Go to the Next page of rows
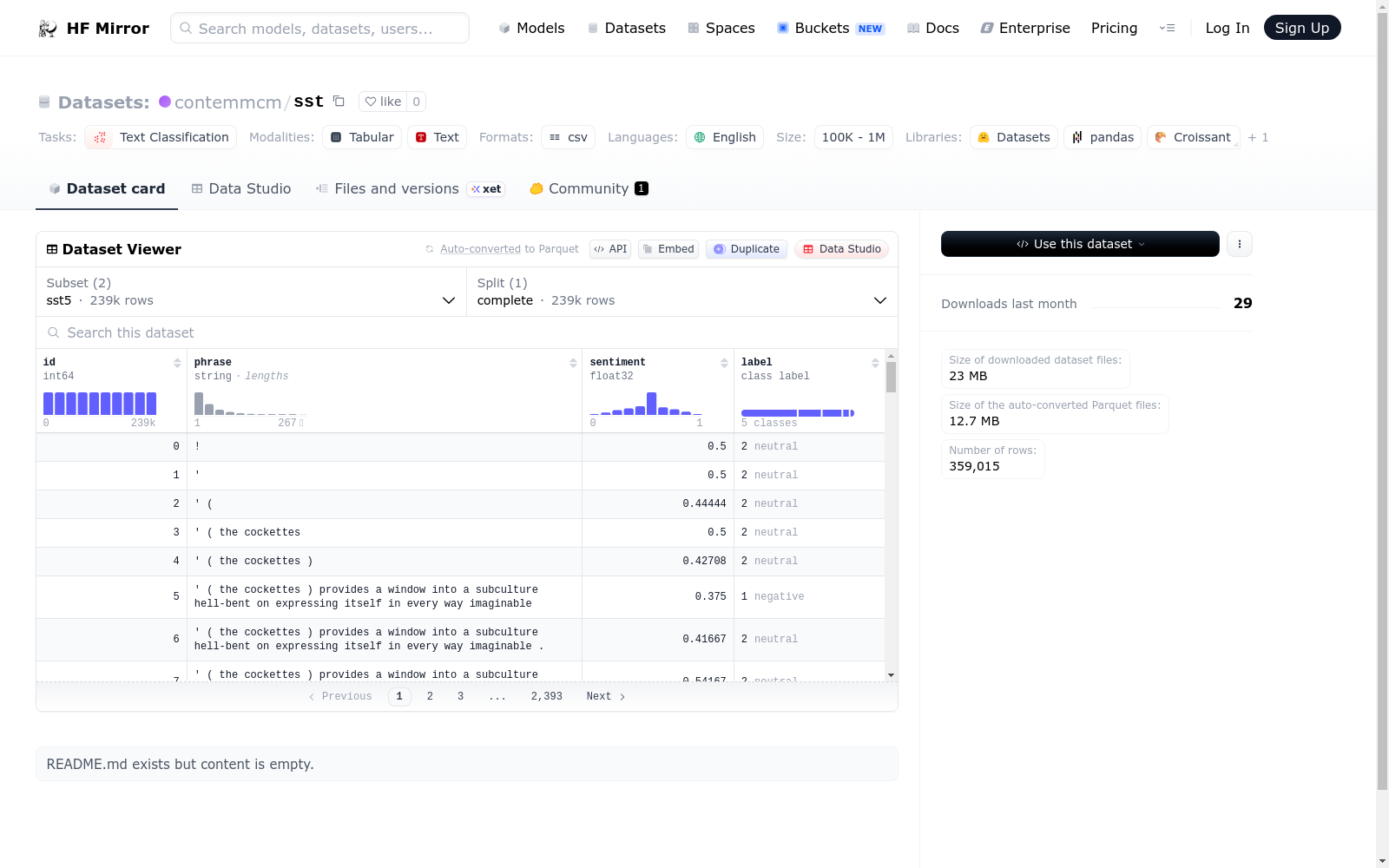Viewport: 1389px width, 868px height. [605, 696]
